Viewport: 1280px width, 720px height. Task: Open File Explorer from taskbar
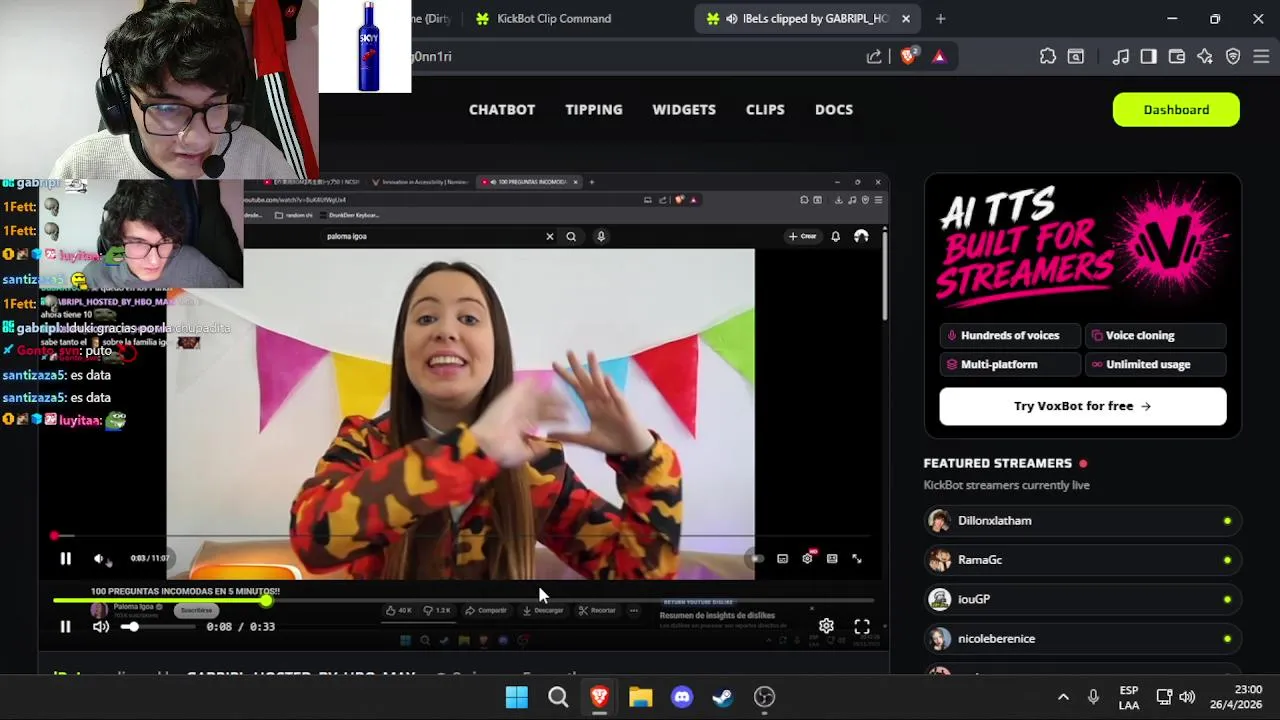(x=640, y=697)
